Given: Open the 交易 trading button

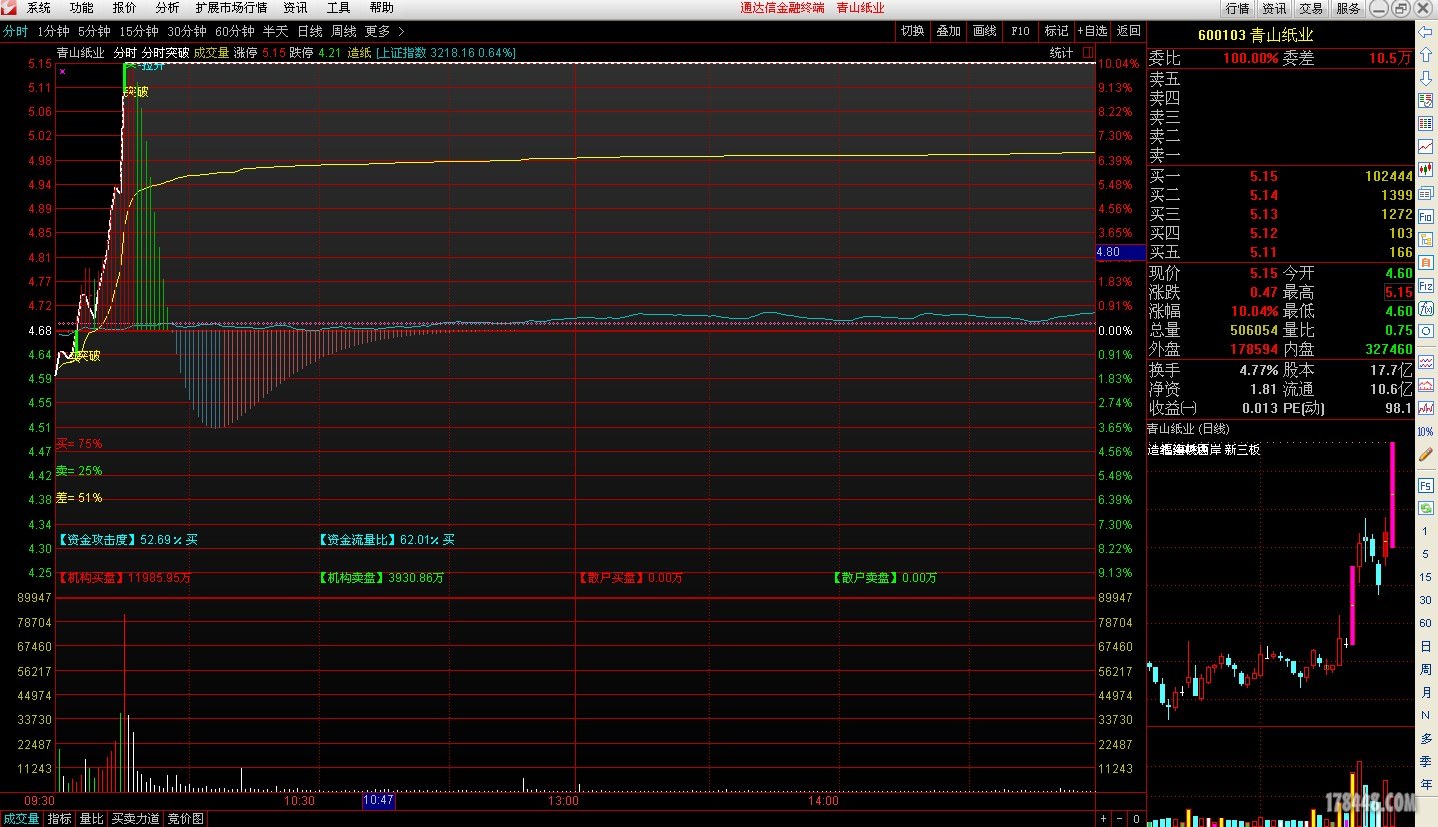Looking at the screenshot, I should click(x=1311, y=8).
